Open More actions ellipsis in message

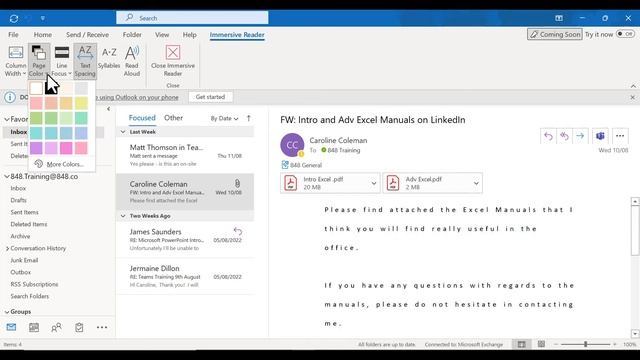[620, 136]
